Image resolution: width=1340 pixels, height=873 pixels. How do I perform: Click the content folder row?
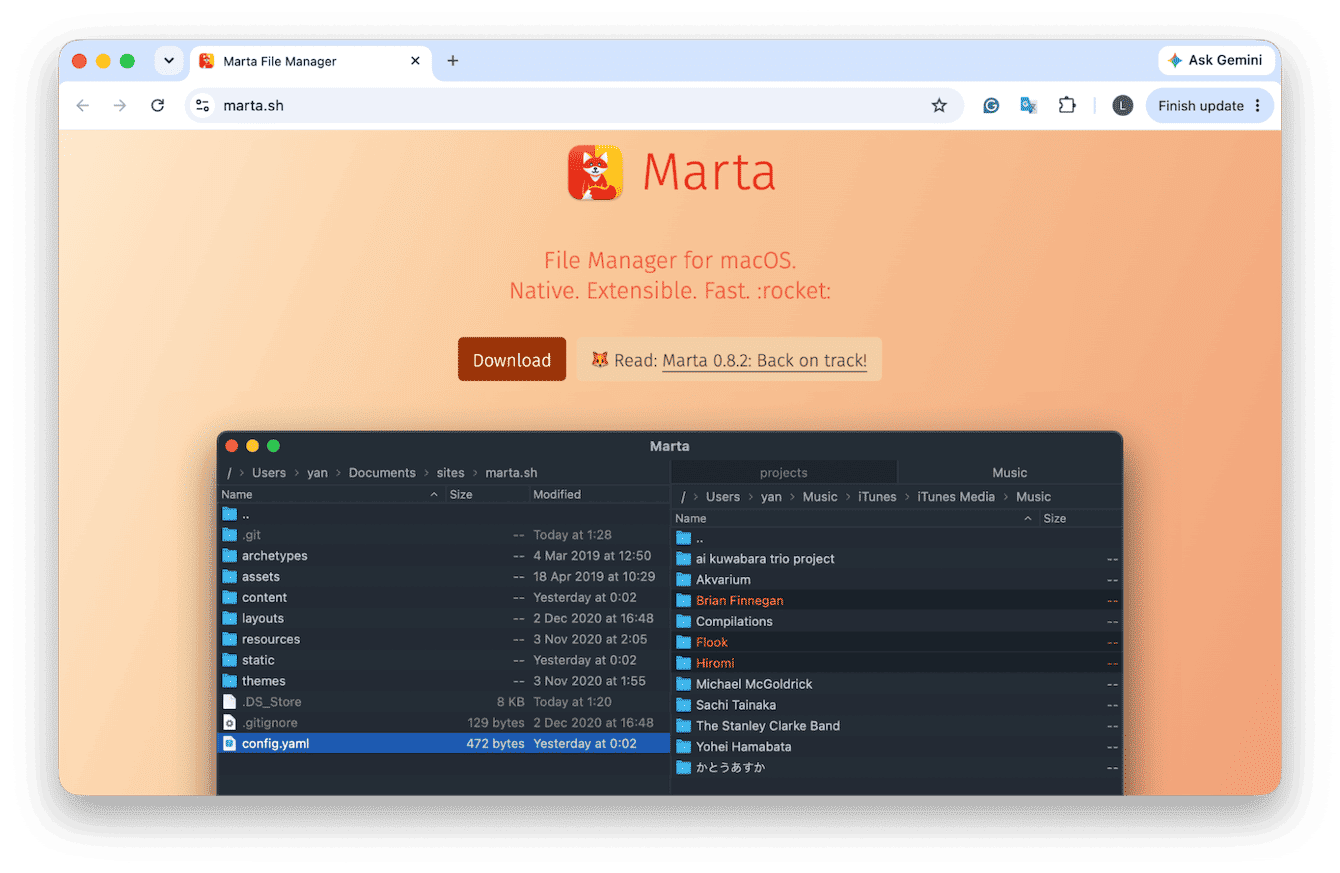point(443,598)
